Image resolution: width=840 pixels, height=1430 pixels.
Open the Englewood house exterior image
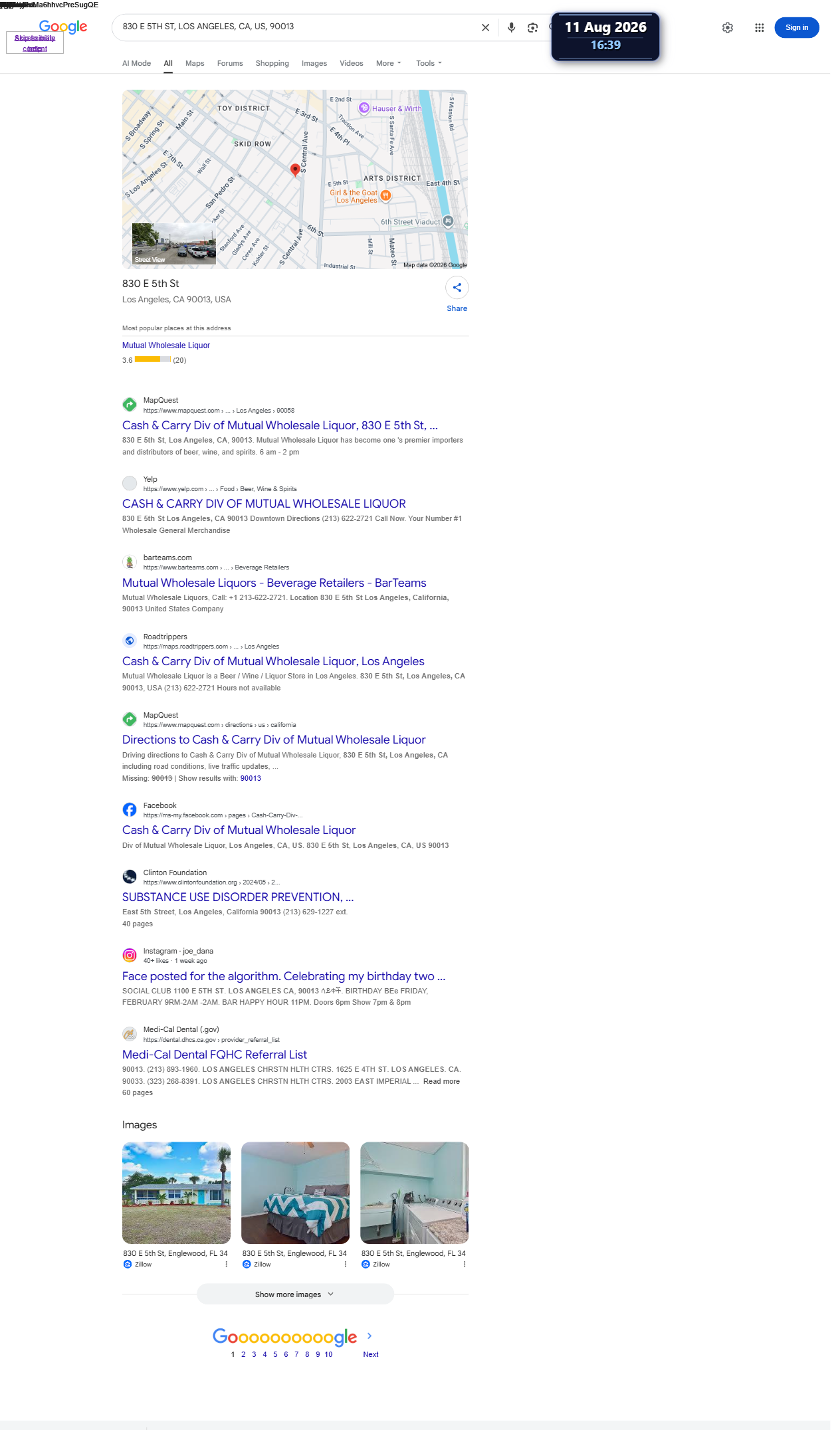[x=176, y=1193]
